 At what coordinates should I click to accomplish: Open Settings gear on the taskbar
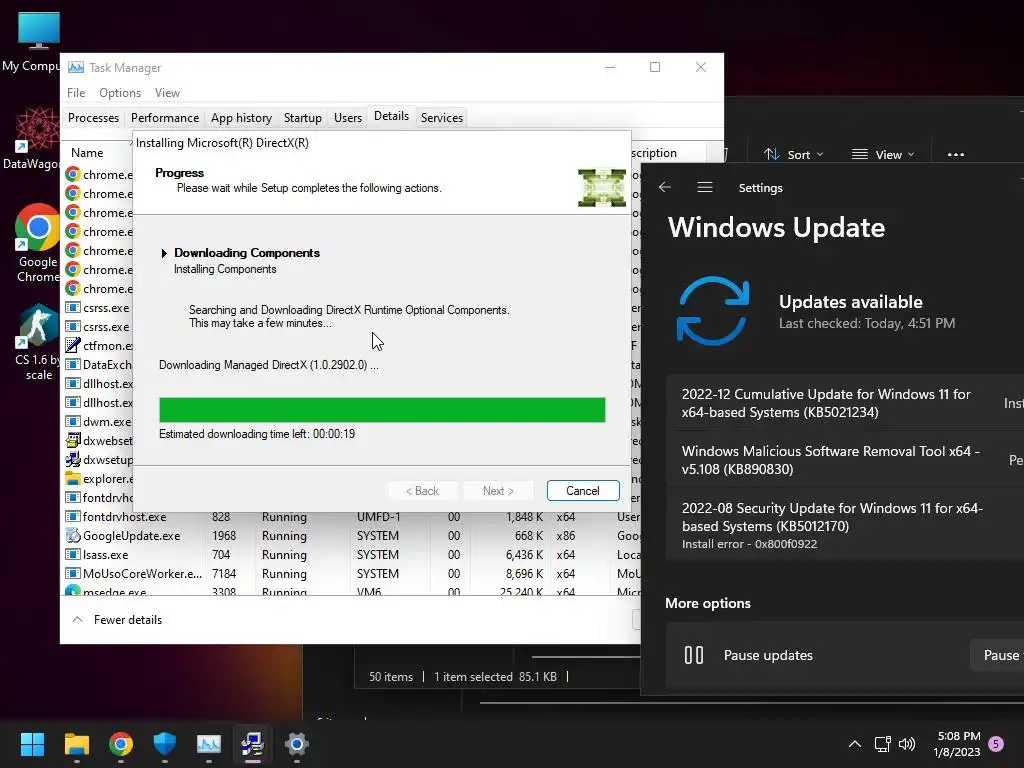tap(296, 744)
